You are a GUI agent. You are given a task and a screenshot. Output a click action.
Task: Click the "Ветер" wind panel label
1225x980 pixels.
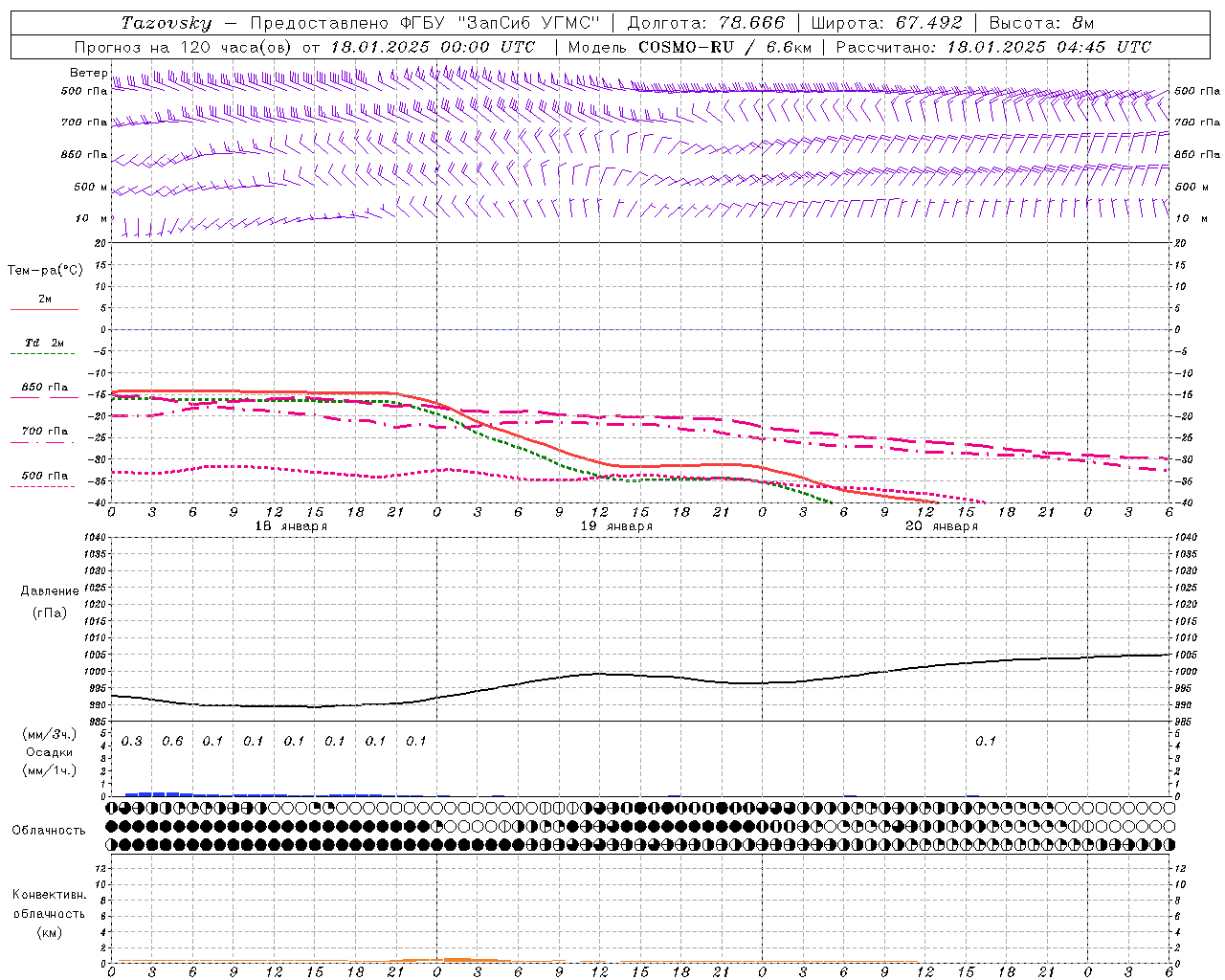(88, 73)
